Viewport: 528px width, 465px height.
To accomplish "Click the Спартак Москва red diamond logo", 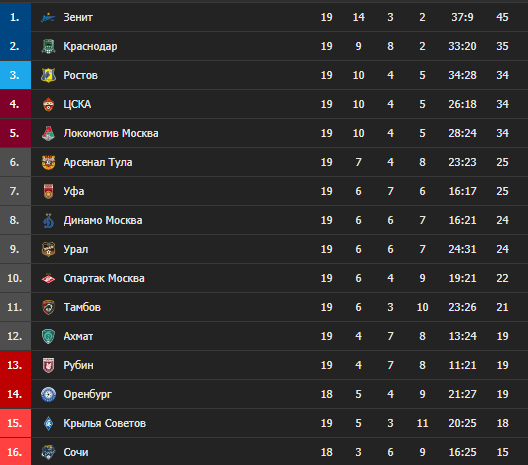I will (48, 278).
